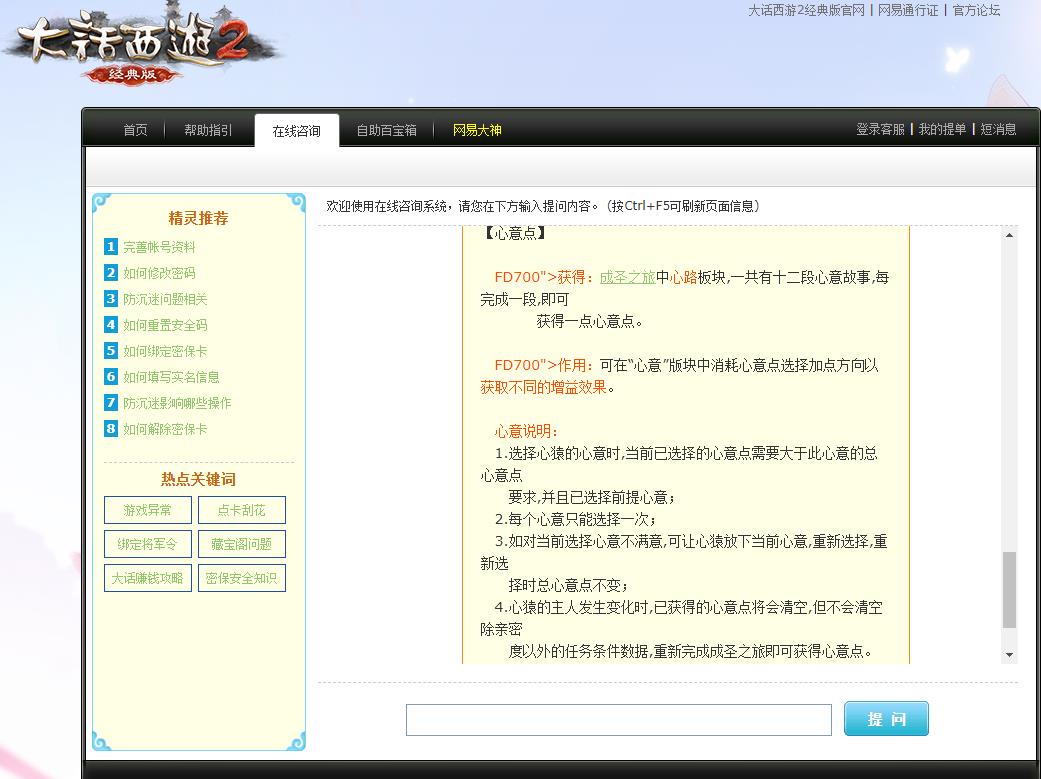Click the 密保安全知识 keyword button
This screenshot has height=779, width=1041.
[x=242, y=578]
